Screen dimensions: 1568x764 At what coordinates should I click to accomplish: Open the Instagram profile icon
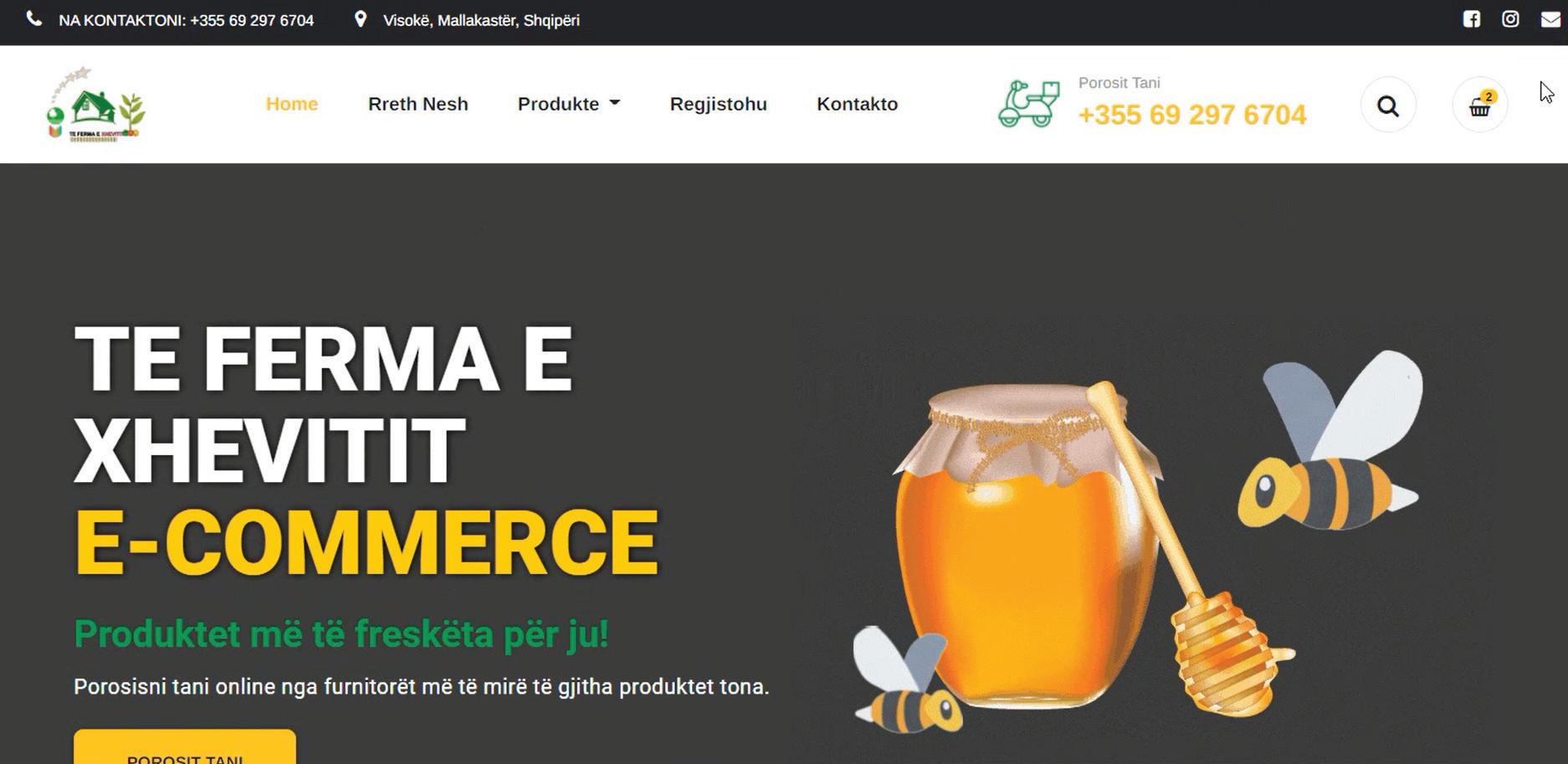1510,19
